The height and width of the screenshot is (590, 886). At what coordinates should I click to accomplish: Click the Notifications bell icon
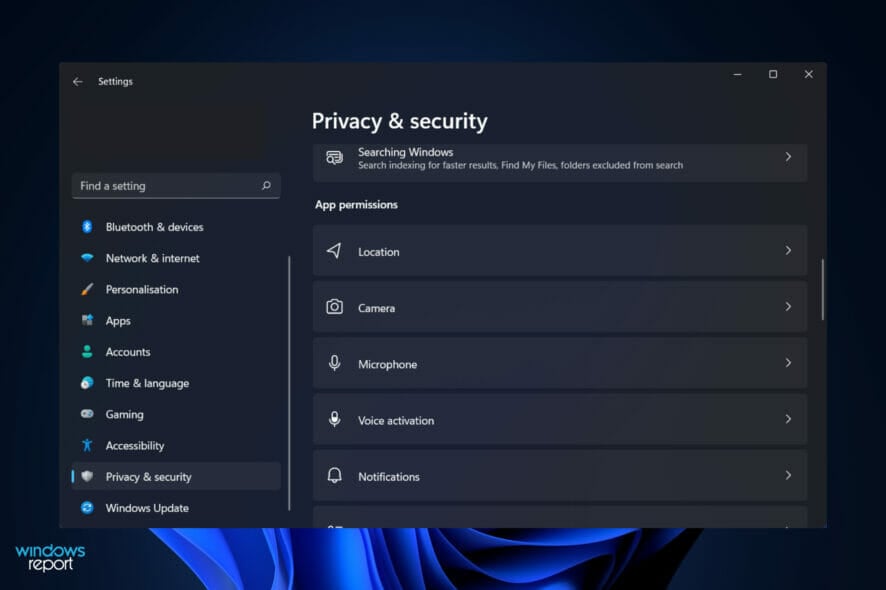[x=334, y=476]
